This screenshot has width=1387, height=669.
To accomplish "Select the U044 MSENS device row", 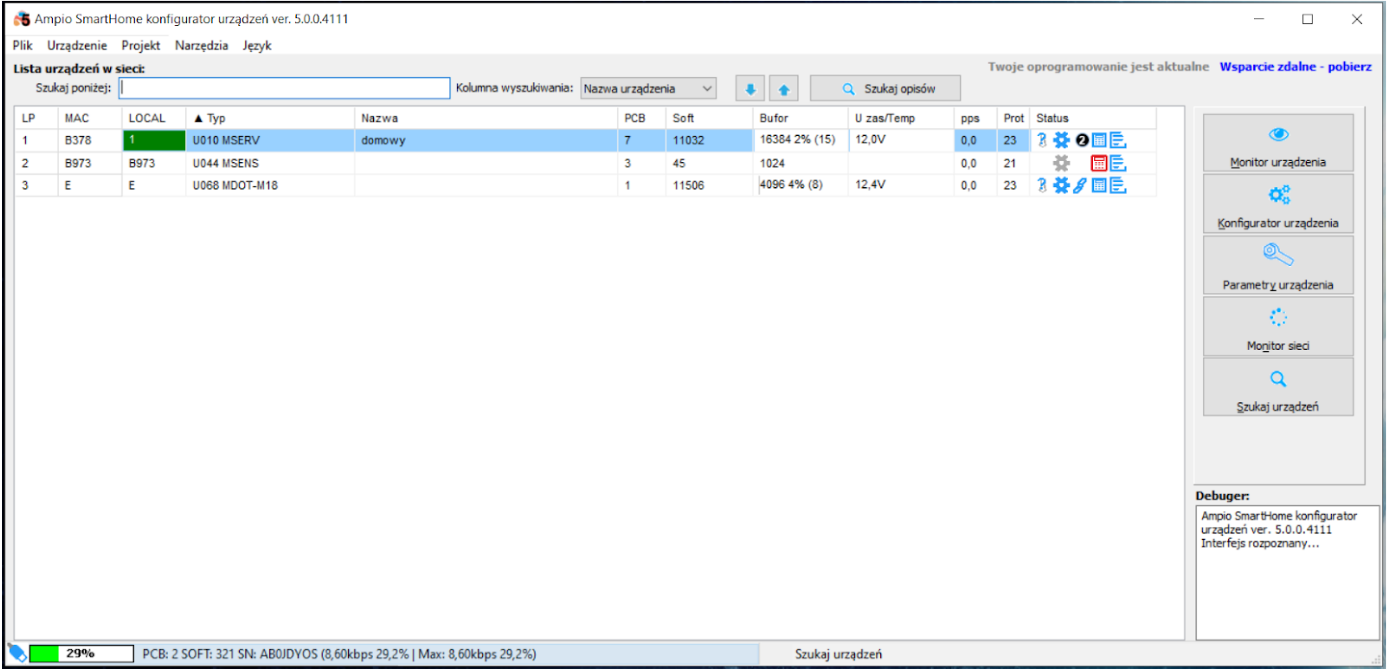I will (585, 163).
